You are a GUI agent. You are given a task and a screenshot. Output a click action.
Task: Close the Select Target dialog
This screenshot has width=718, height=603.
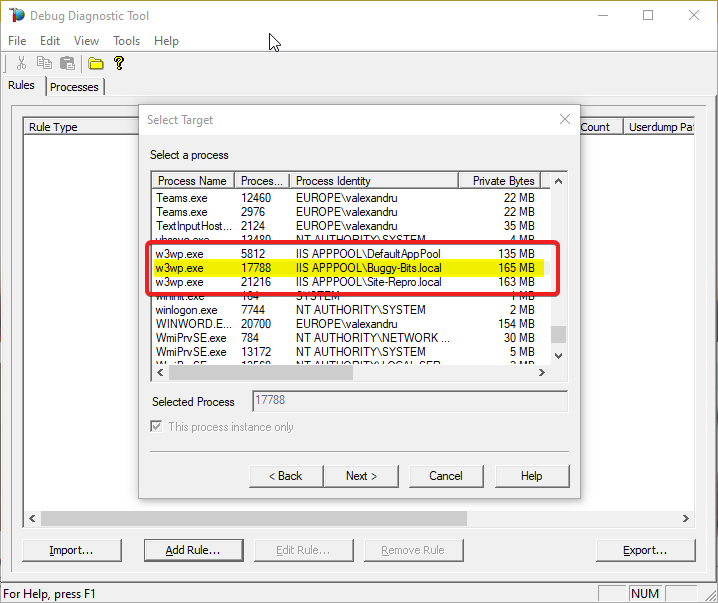[565, 120]
